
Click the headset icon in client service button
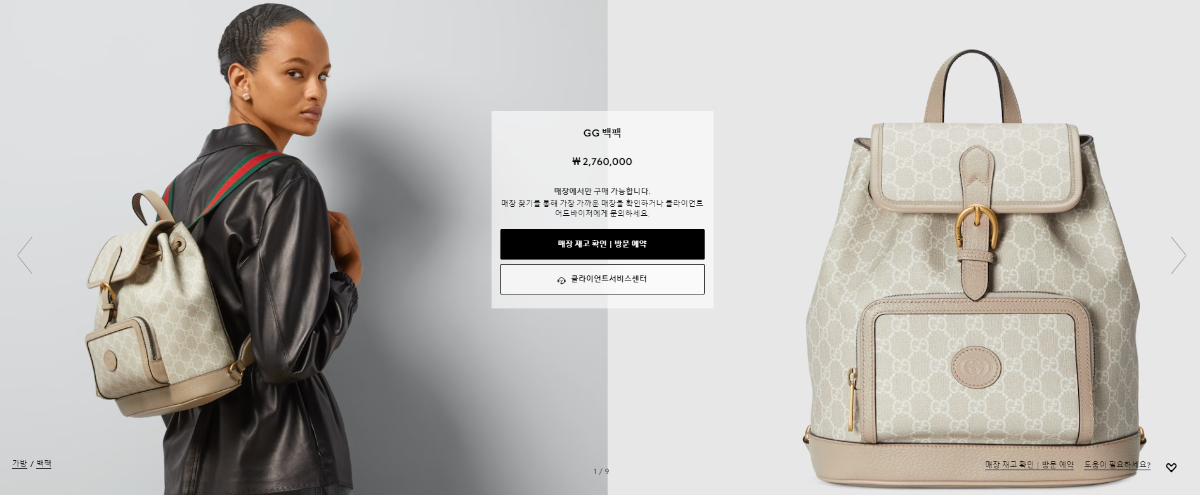click(562, 280)
